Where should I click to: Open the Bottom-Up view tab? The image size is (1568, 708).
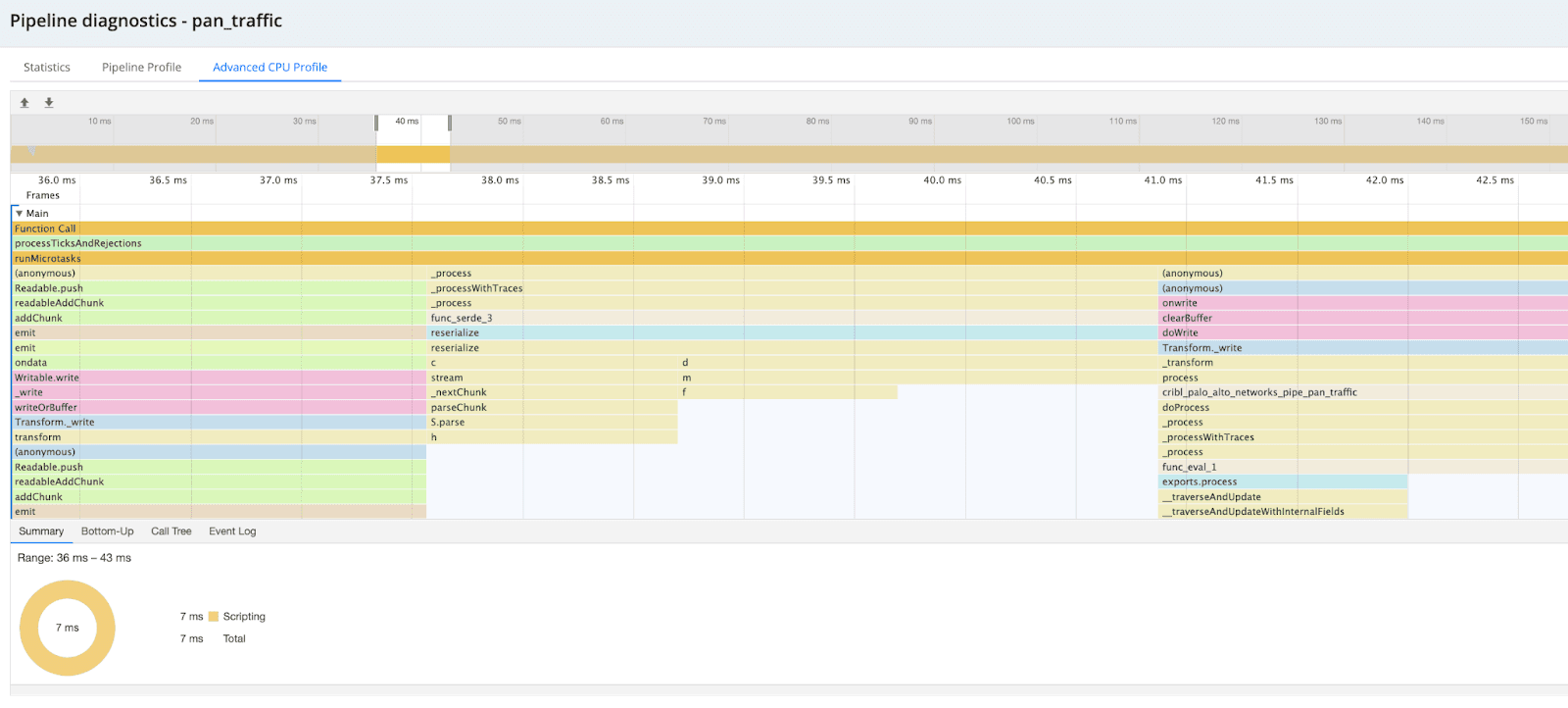(107, 531)
